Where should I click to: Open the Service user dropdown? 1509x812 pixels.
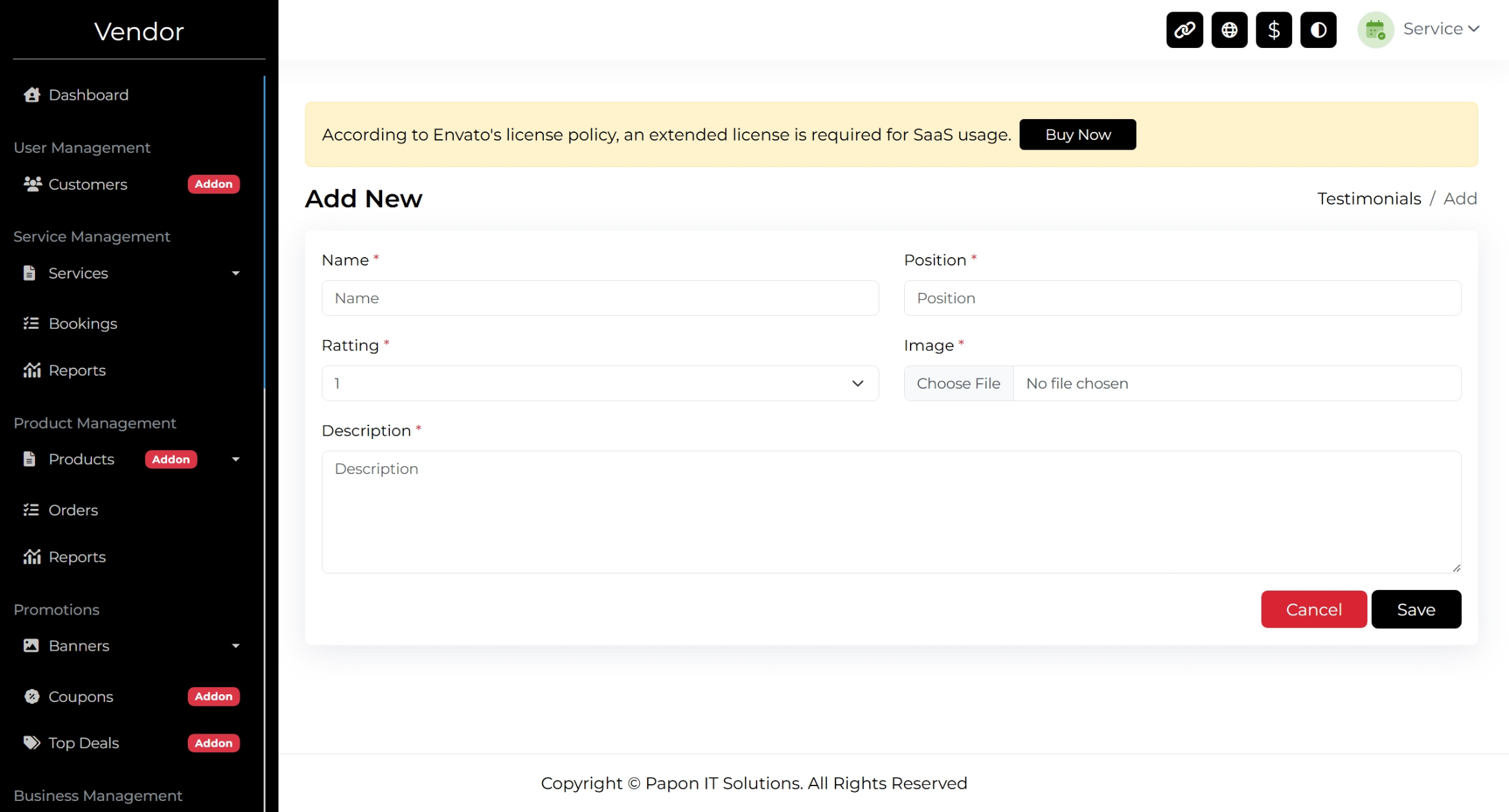point(1441,29)
